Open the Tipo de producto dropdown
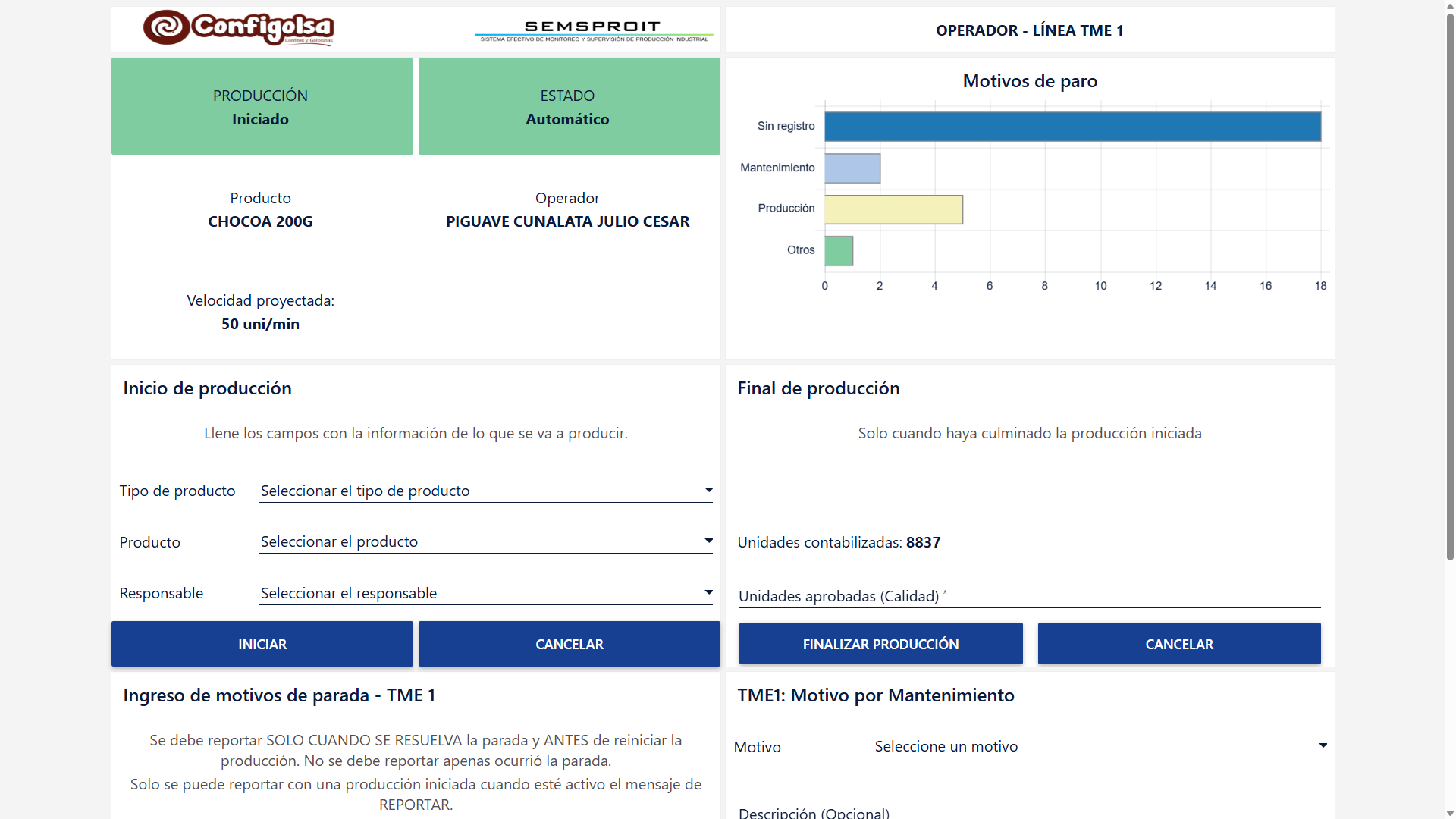Viewport: 1456px width, 819px height. (x=485, y=491)
